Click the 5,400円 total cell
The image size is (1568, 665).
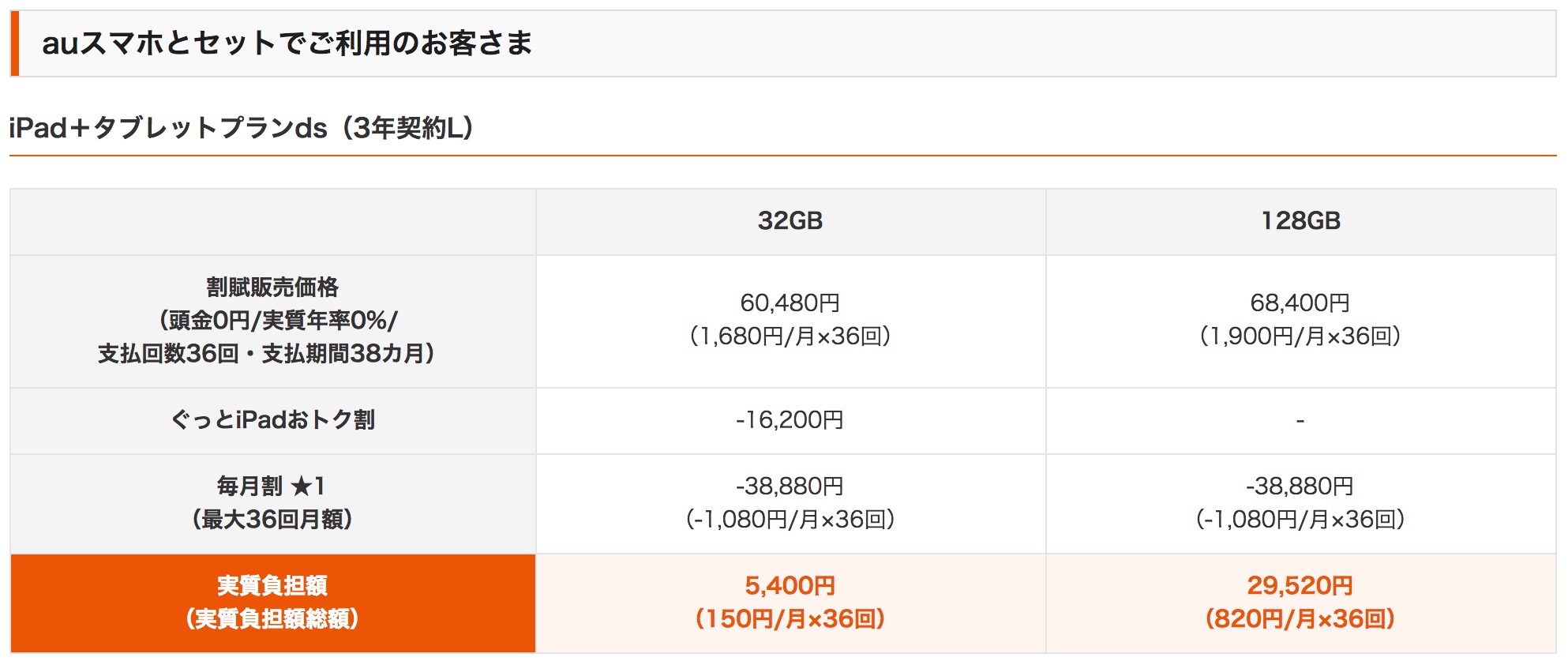790,603
